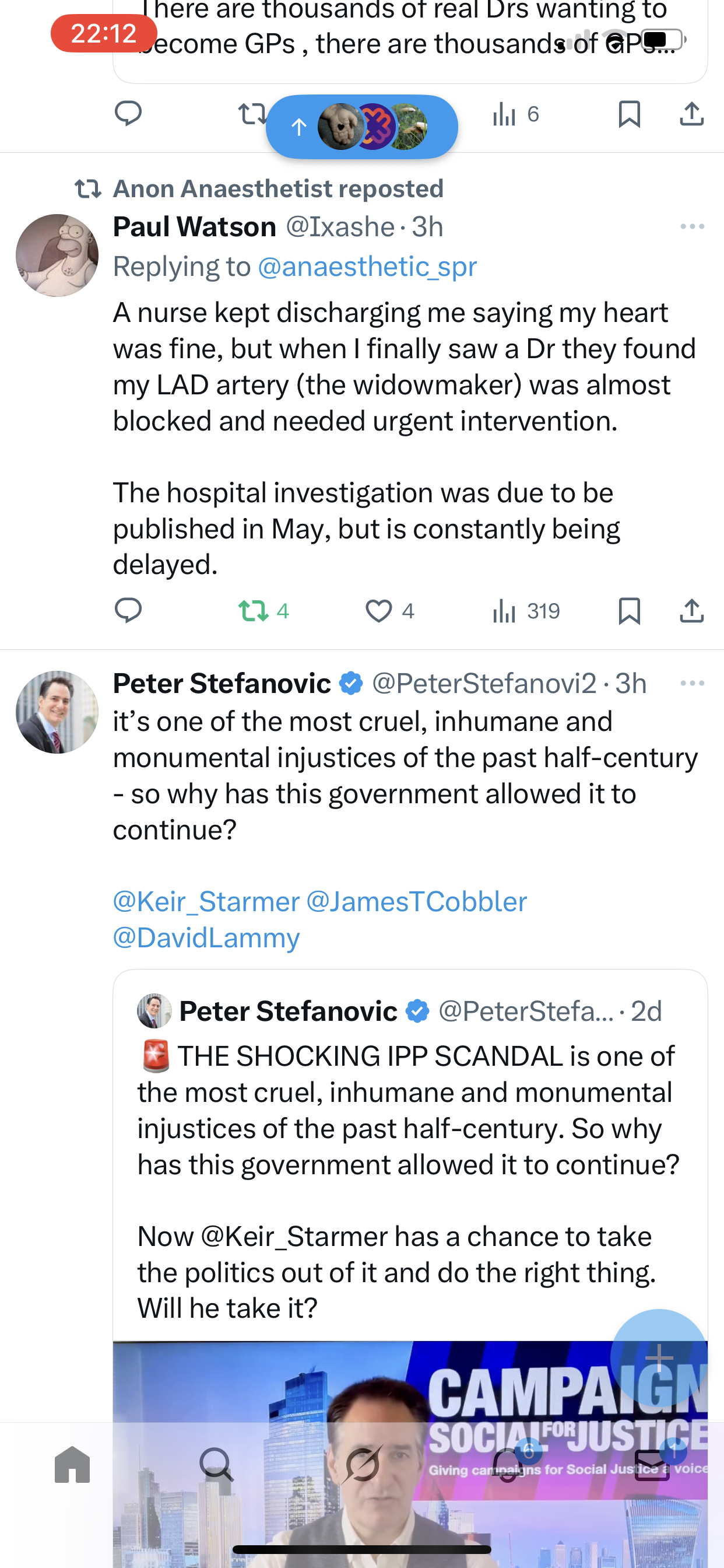Viewport: 724px width, 1568px height.
Task: Compose a new post
Action: tap(659, 1357)
